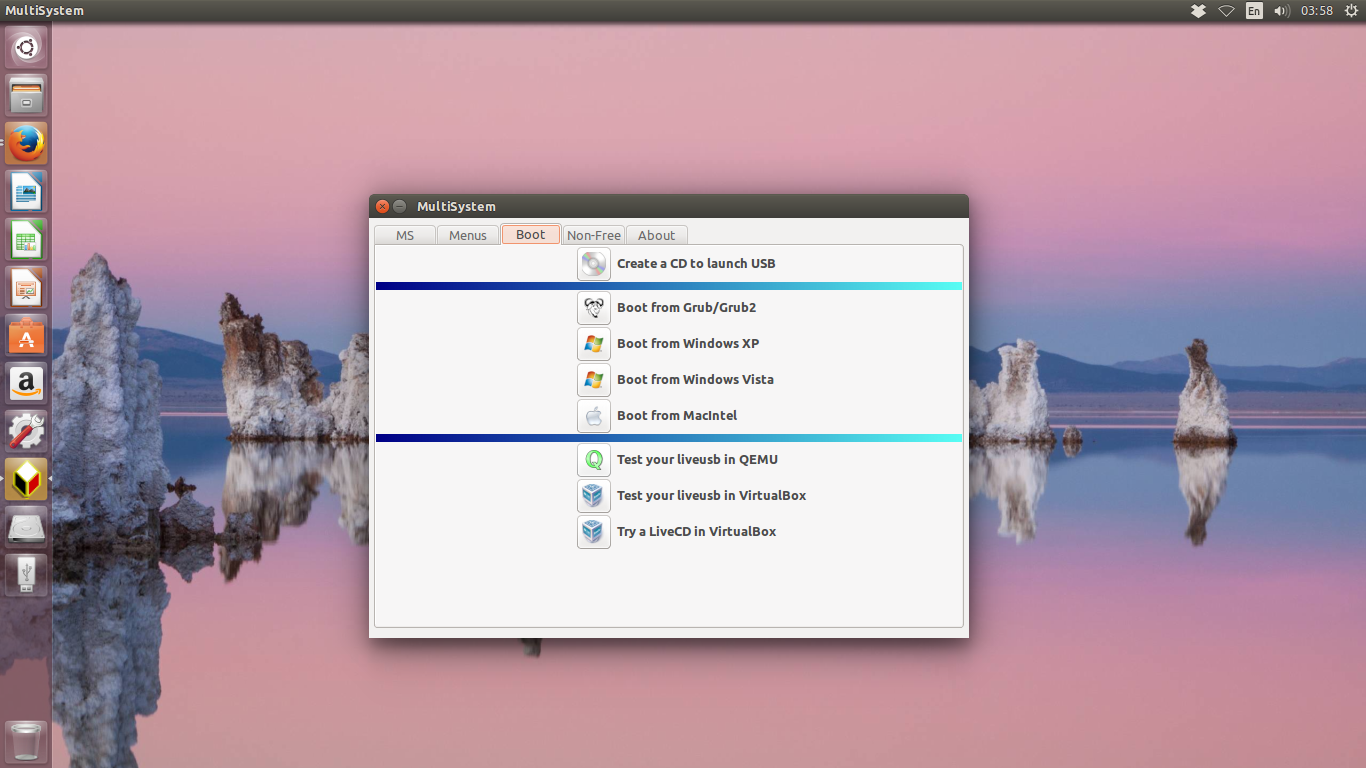Click the Create a CD to launch USB label
Screen dimensions: 1366x768
click(x=696, y=264)
